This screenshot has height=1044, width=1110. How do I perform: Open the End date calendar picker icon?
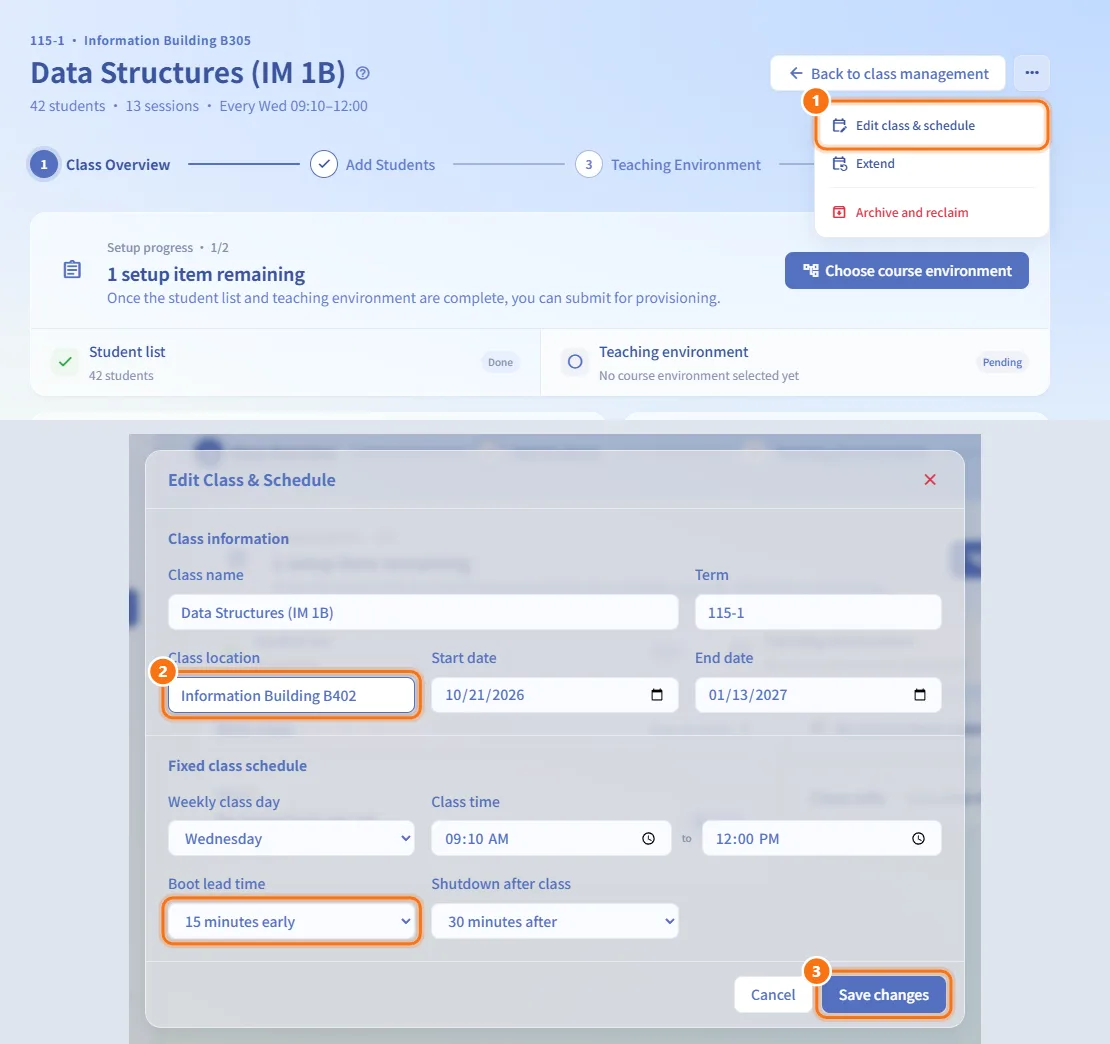(x=920, y=695)
